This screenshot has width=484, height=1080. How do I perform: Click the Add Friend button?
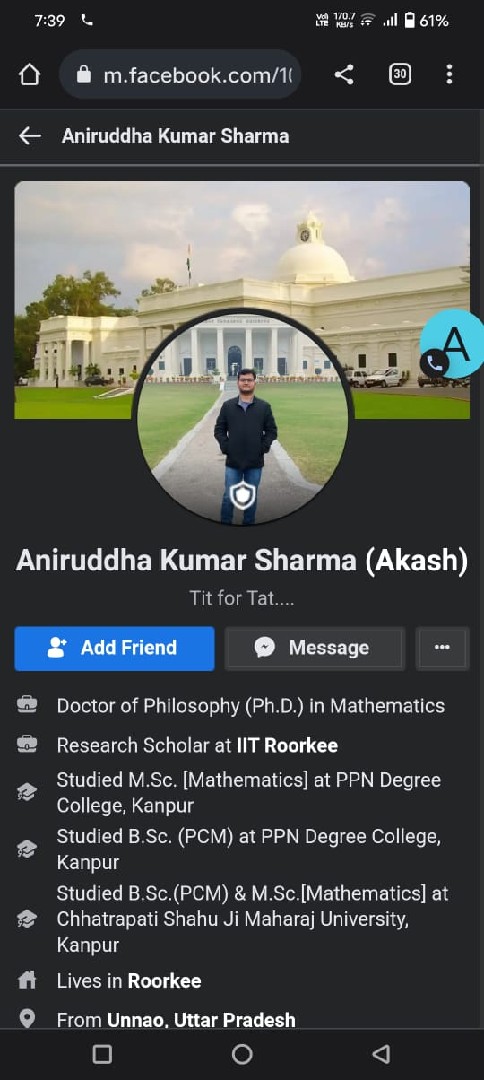(x=114, y=648)
